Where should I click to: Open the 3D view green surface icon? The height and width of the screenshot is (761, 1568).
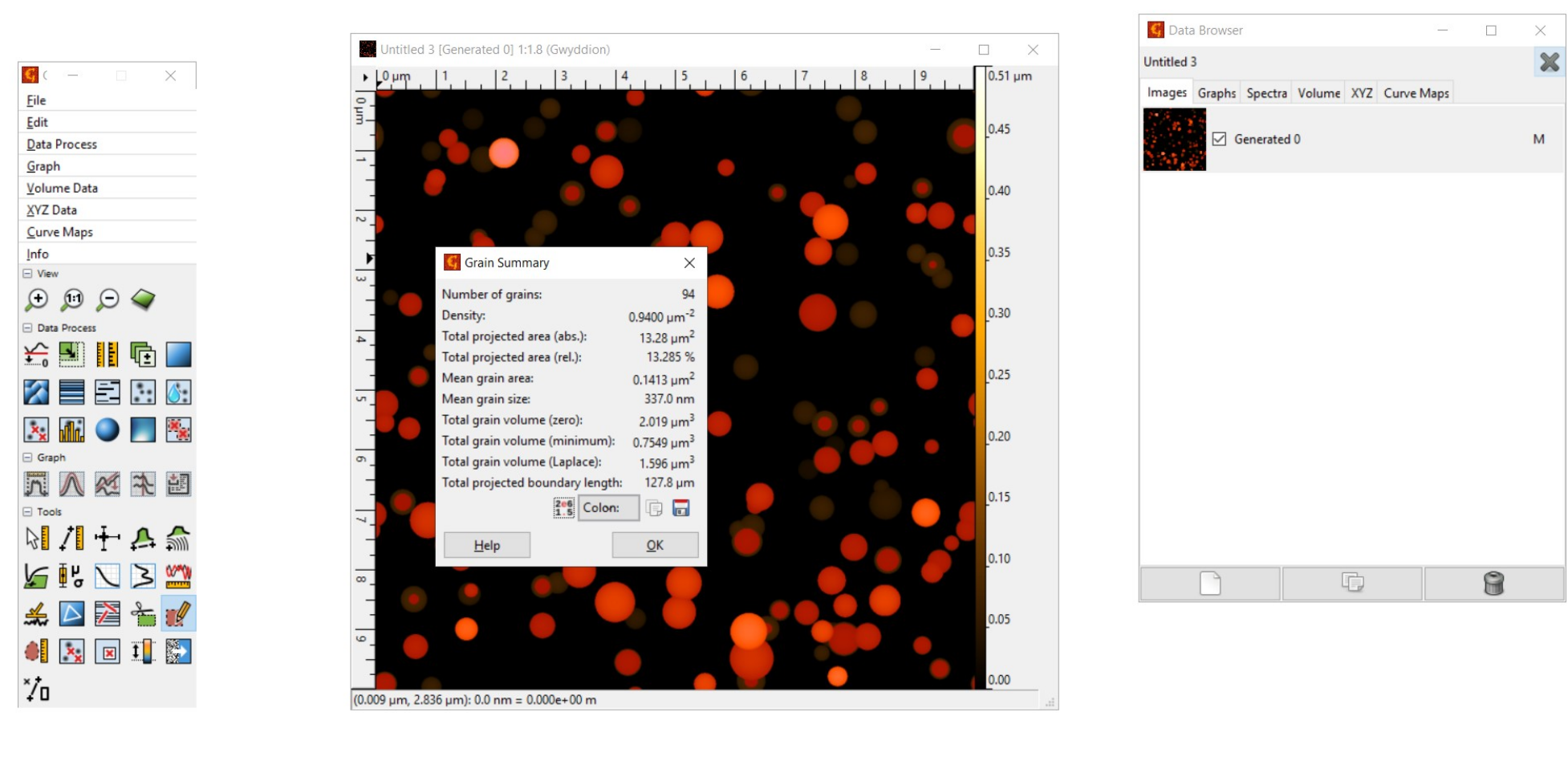pos(143,300)
